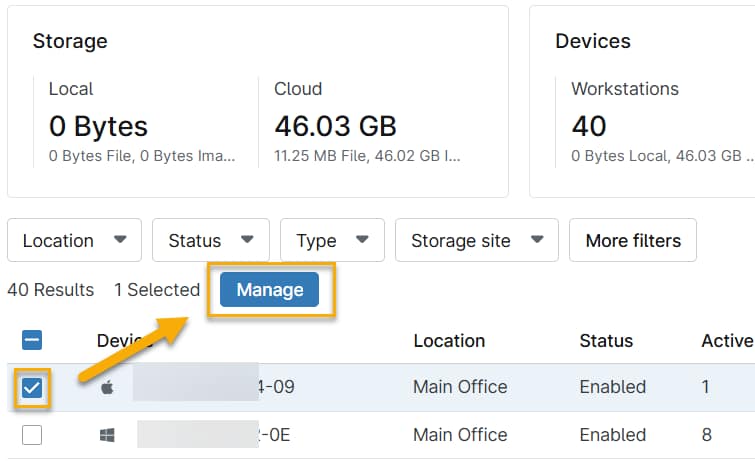Screen dimensions: 755x461
Task: Uncheck the selected Apple device checkbox
Action: [x=32, y=388]
